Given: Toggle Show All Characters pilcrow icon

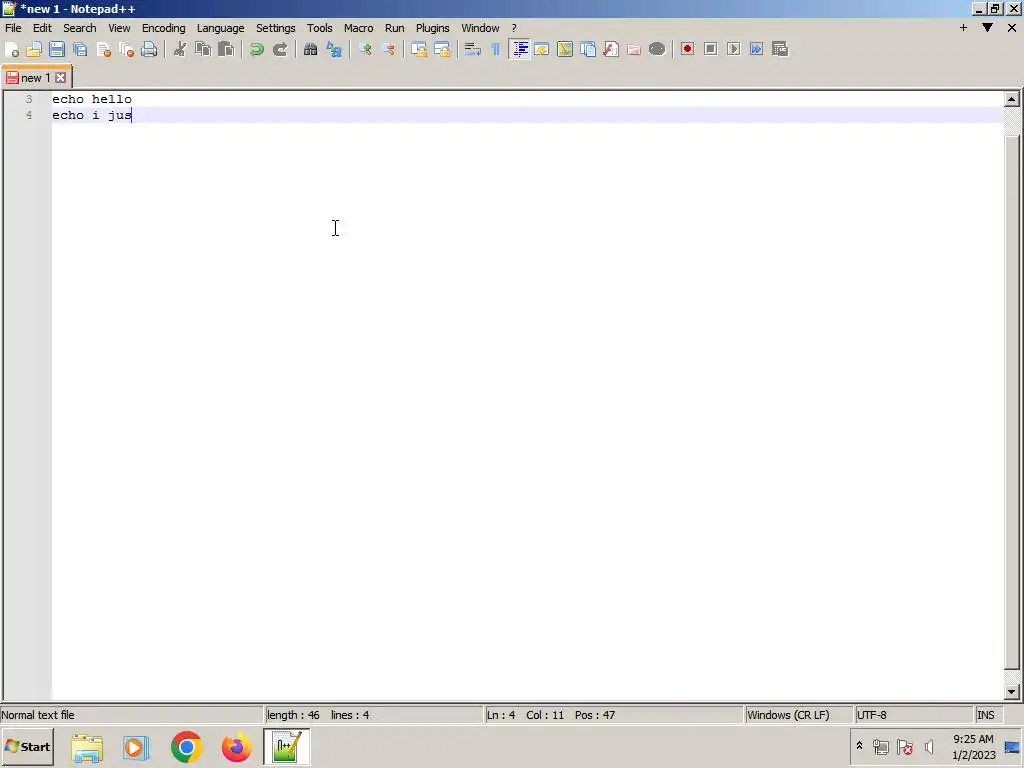Looking at the screenshot, I should click(496, 50).
